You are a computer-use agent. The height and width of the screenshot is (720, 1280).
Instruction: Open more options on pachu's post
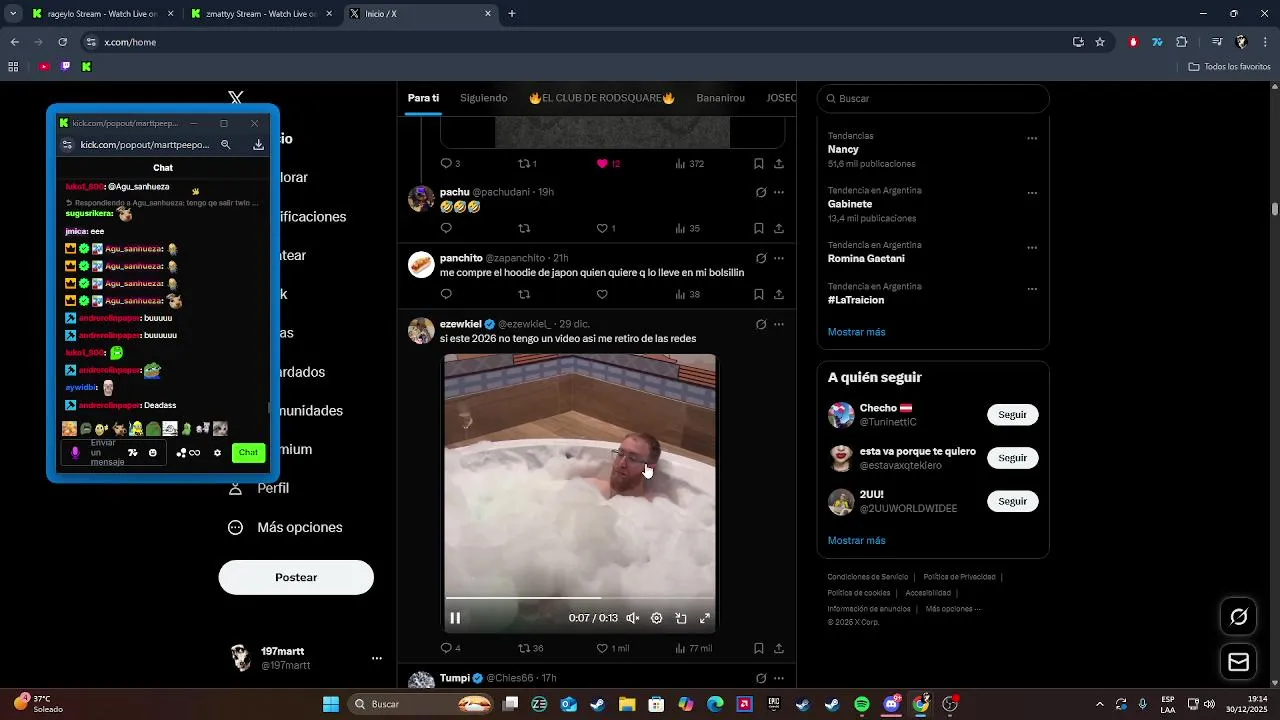pyautogui.click(x=779, y=192)
